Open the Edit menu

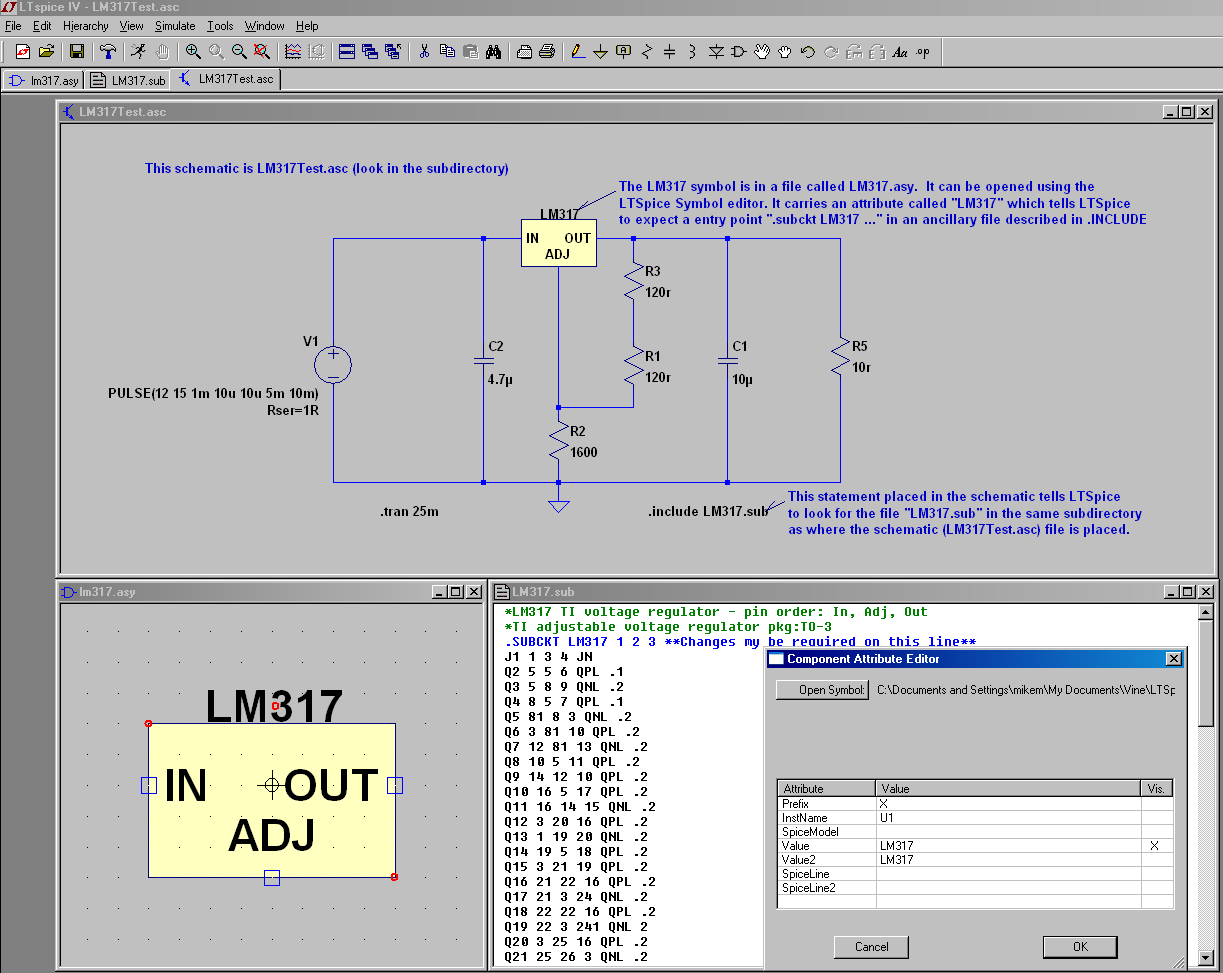42,26
